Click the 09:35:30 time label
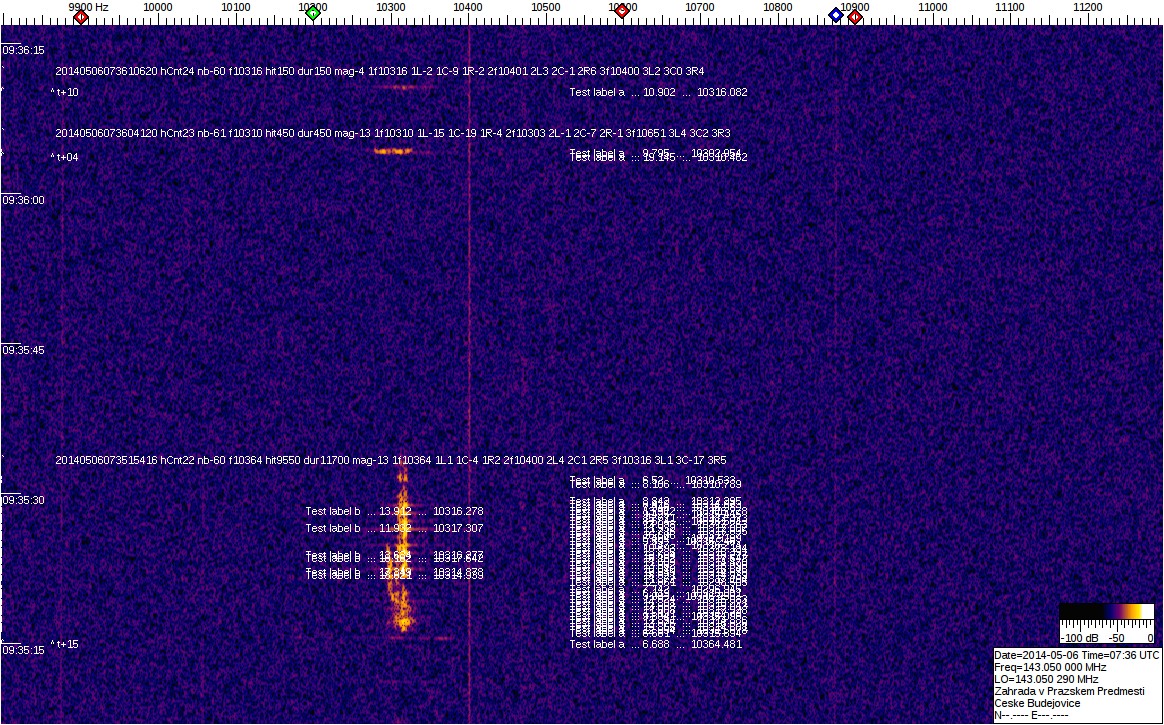Image resolution: width=1164 pixels, height=725 pixels. tap(23, 500)
